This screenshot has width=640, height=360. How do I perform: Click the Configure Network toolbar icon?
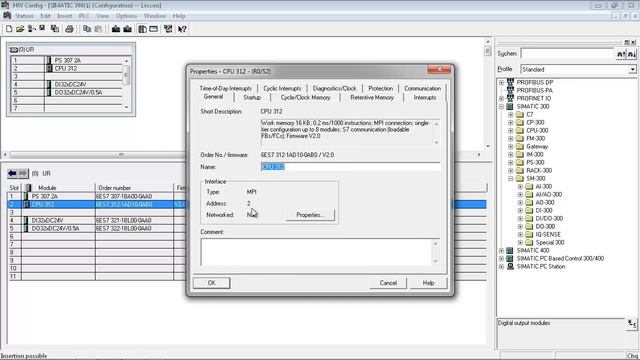coord(168,29)
